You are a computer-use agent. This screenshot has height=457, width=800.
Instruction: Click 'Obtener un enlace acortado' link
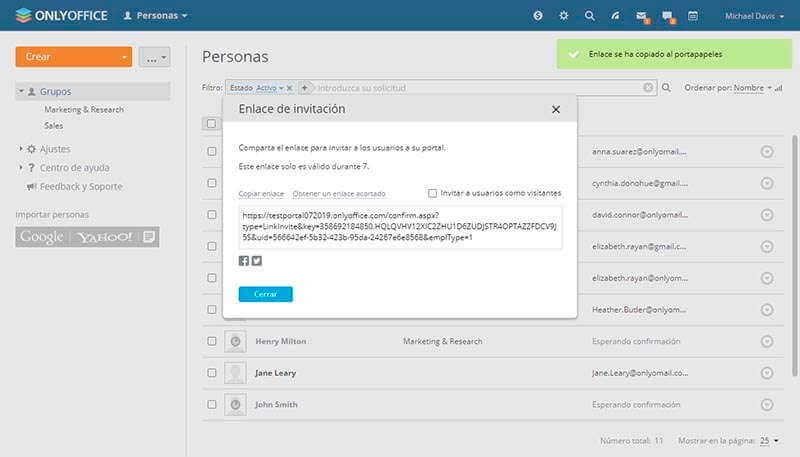click(x=339, y=193)
